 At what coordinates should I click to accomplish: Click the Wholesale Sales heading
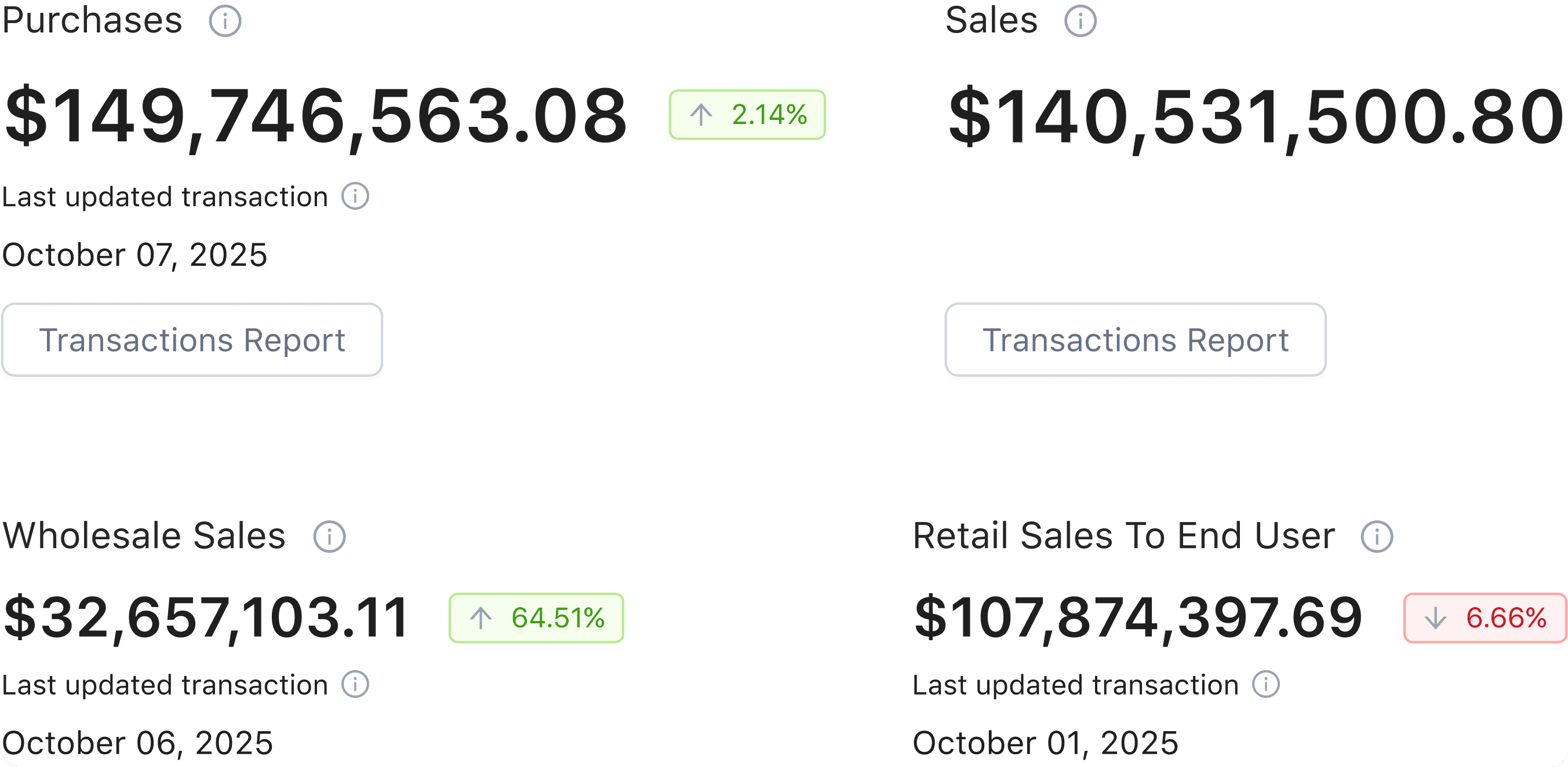[144, 536]
